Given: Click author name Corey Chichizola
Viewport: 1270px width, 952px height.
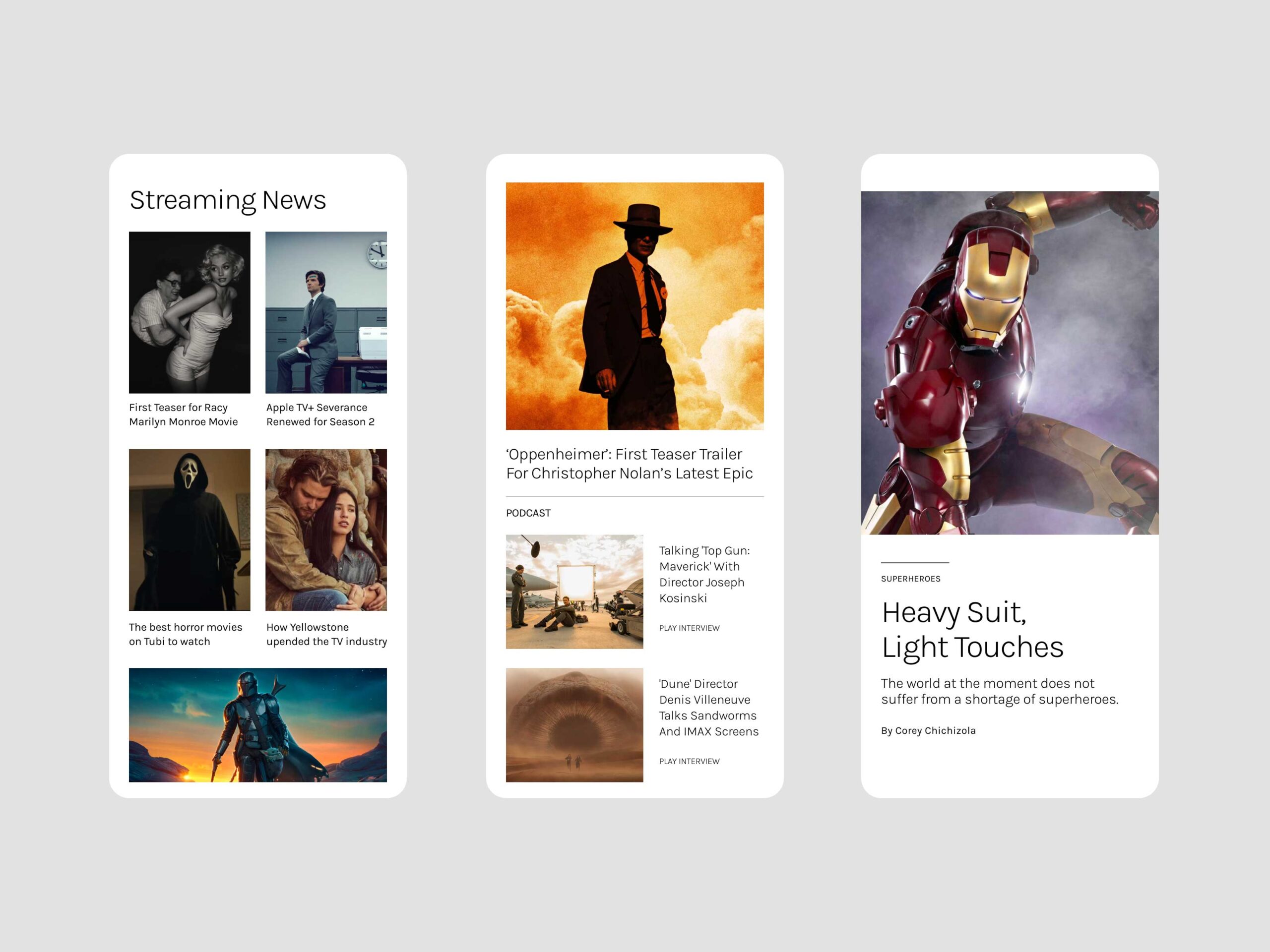Looking at the screenshot, I should pyautogui.click(x=935, y=730).
